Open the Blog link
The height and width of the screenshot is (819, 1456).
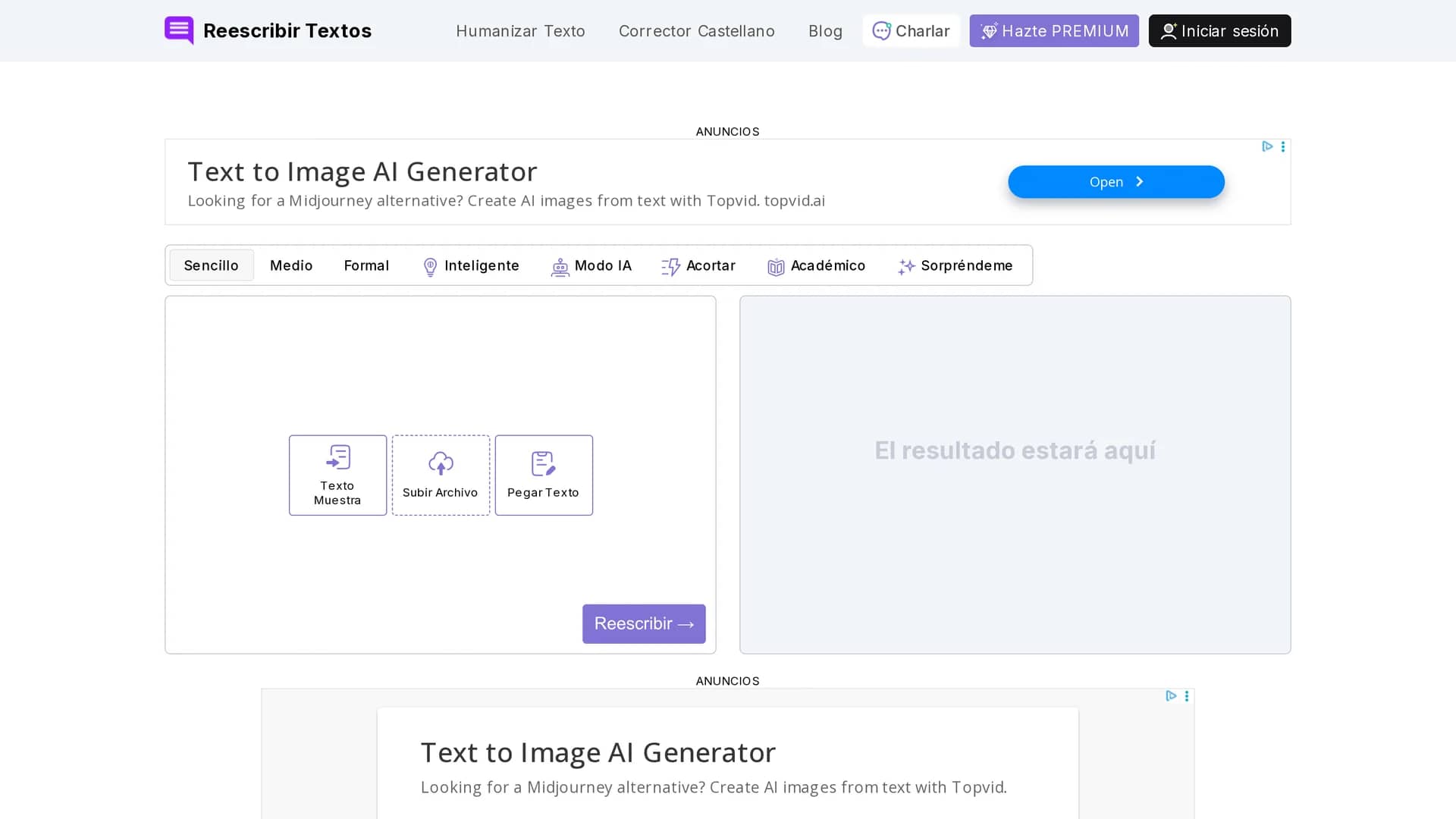[x=825, y=31]
